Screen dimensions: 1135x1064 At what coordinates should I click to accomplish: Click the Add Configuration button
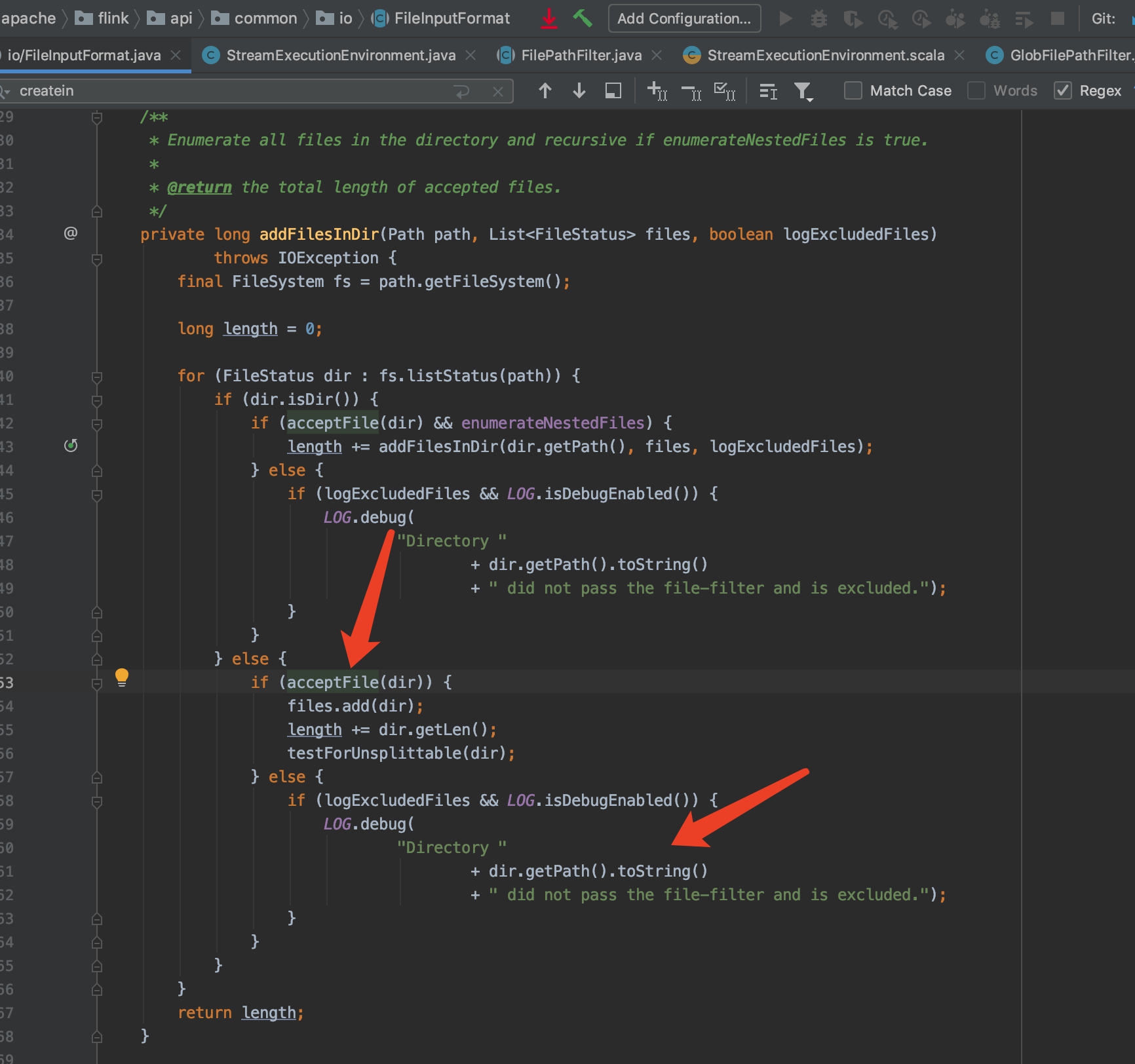pos(685,18)
